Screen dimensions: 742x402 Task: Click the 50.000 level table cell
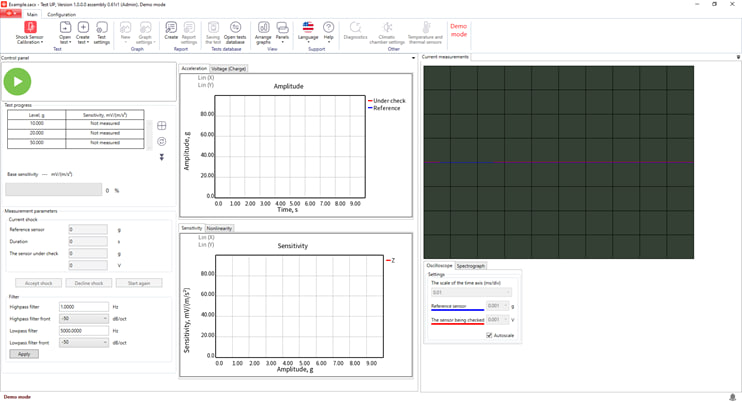pyautogui.click(x=36, y=142)
